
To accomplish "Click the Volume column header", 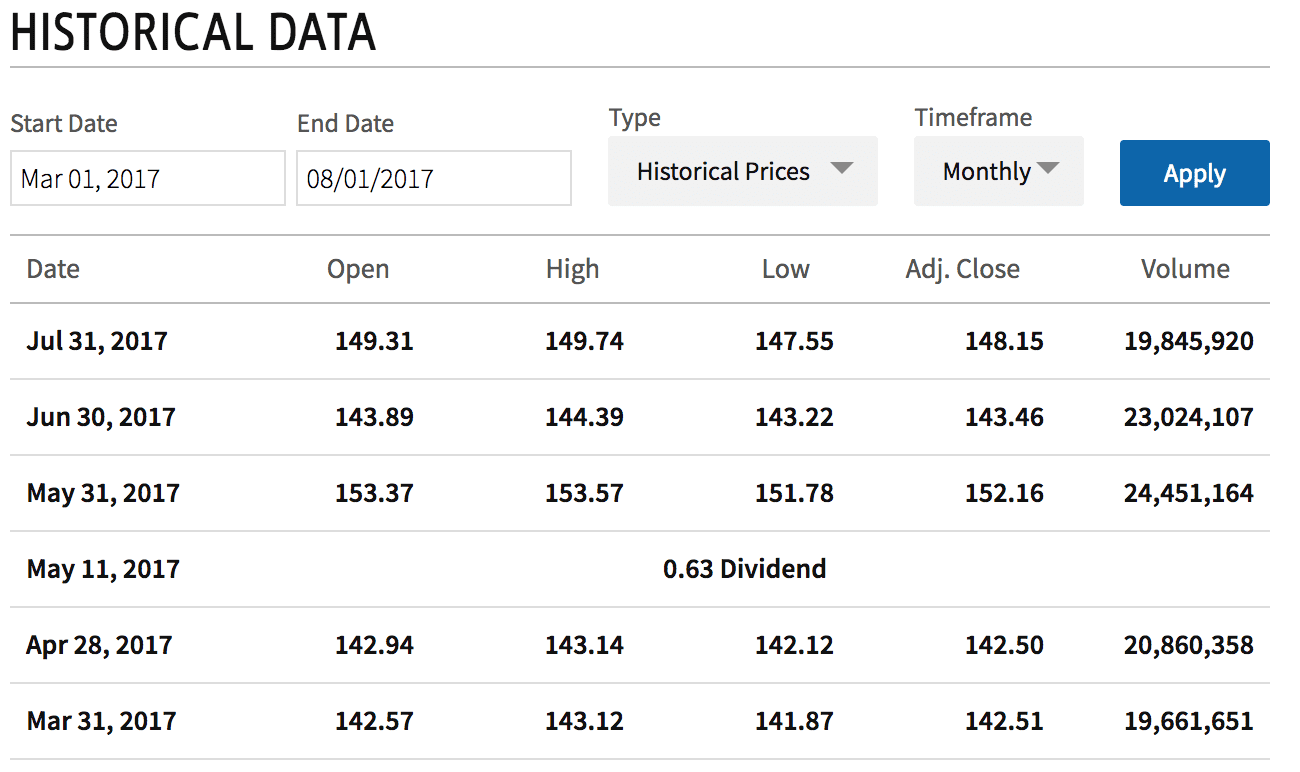I will (1185, 269).
